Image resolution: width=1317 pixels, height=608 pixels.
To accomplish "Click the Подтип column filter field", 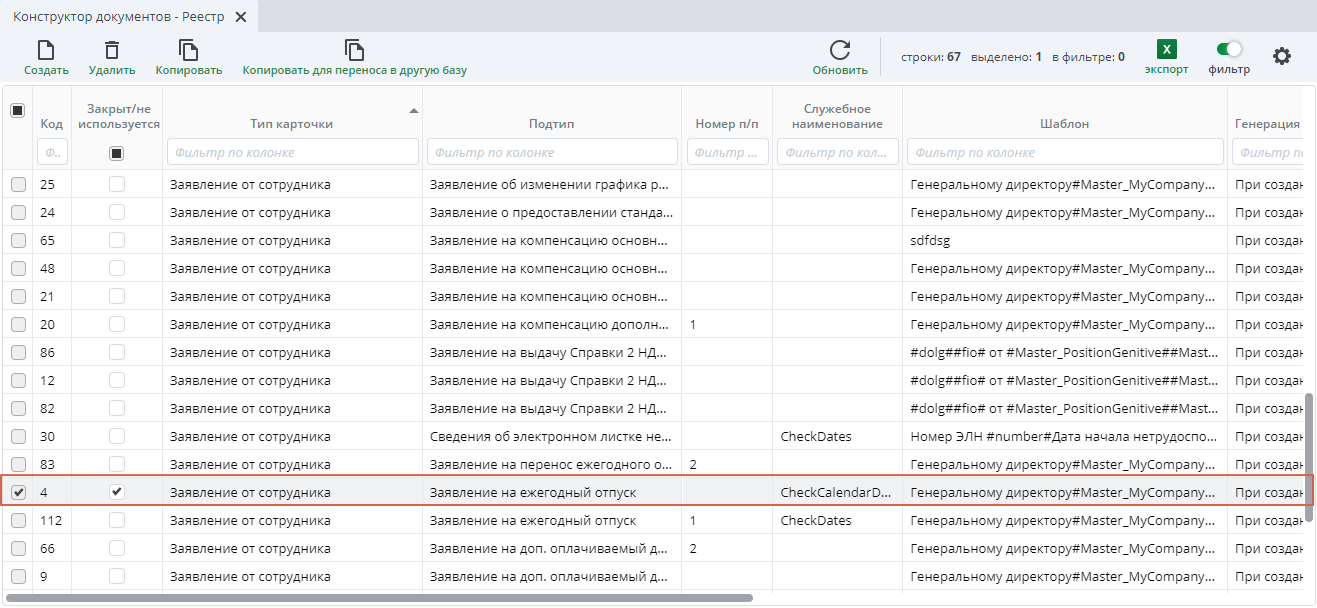I will pos(551,153).
